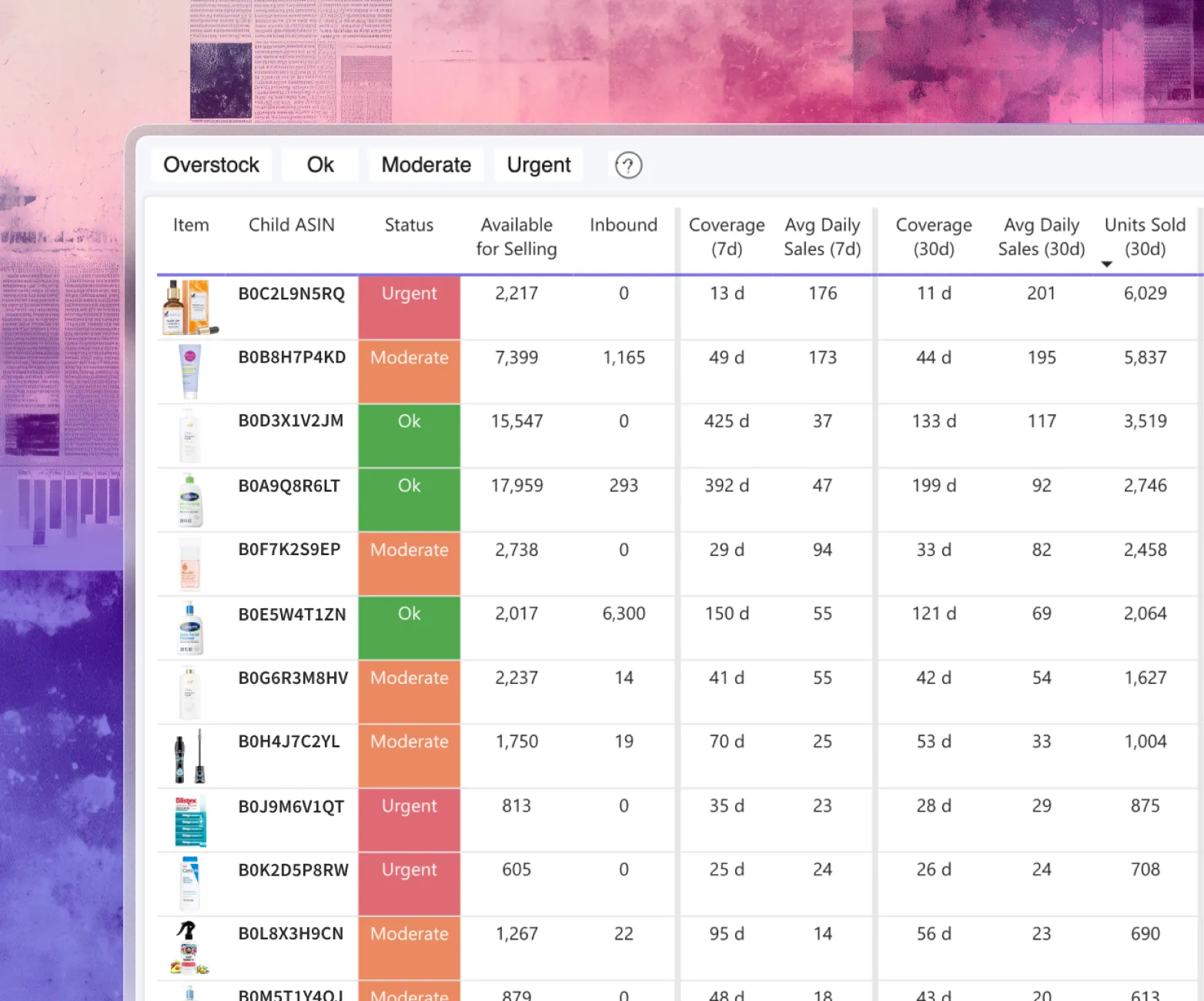Toggle the Moderate status filter

pyautogui.click(x=426, y=165)
